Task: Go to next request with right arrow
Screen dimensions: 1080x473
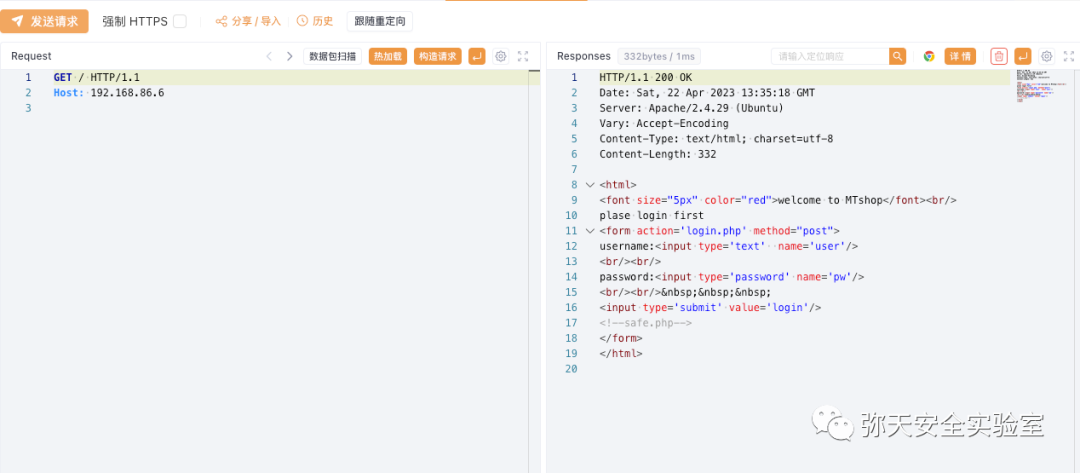Action: pos(290,56)
